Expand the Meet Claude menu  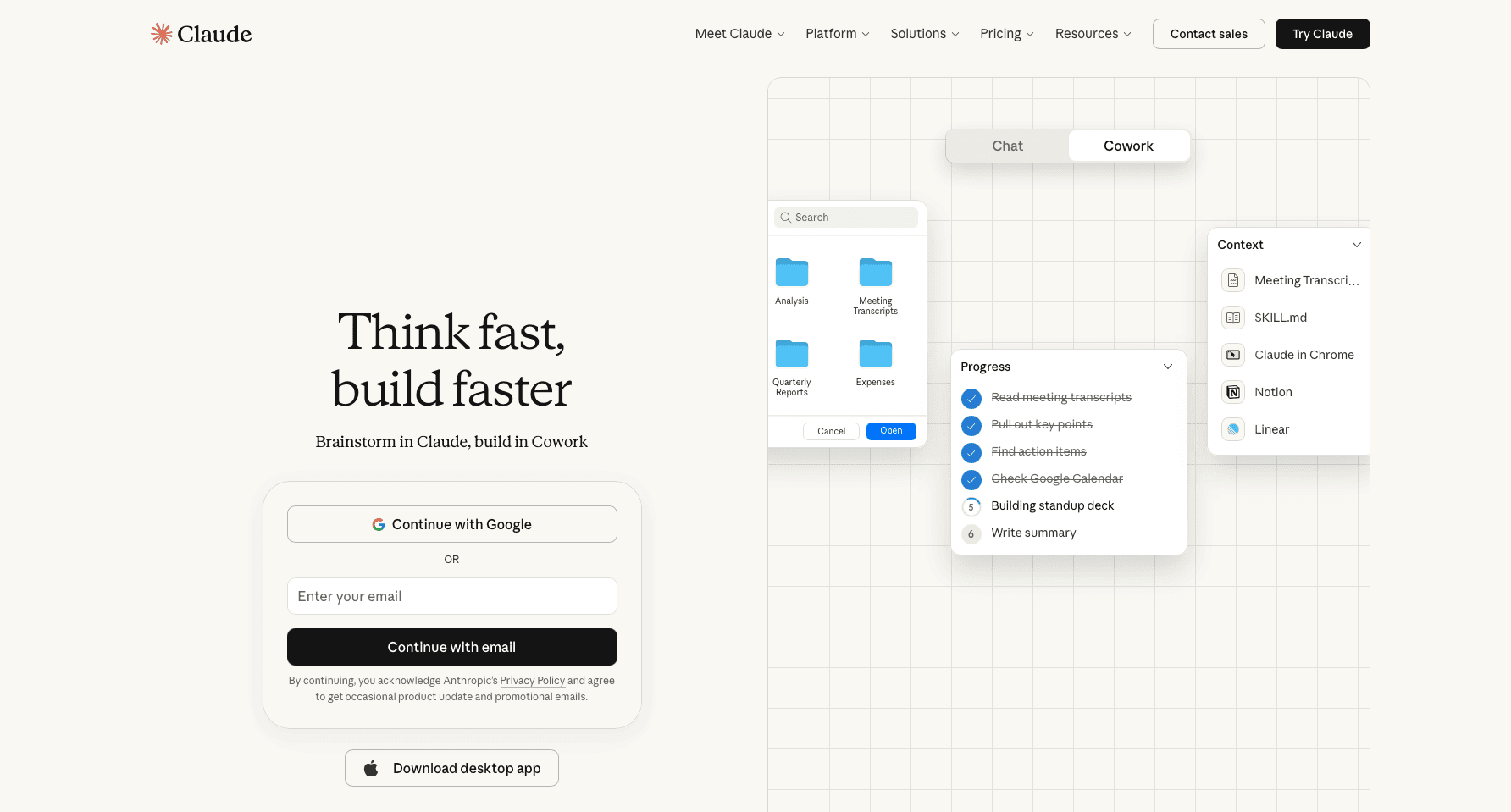pos(740,34)
